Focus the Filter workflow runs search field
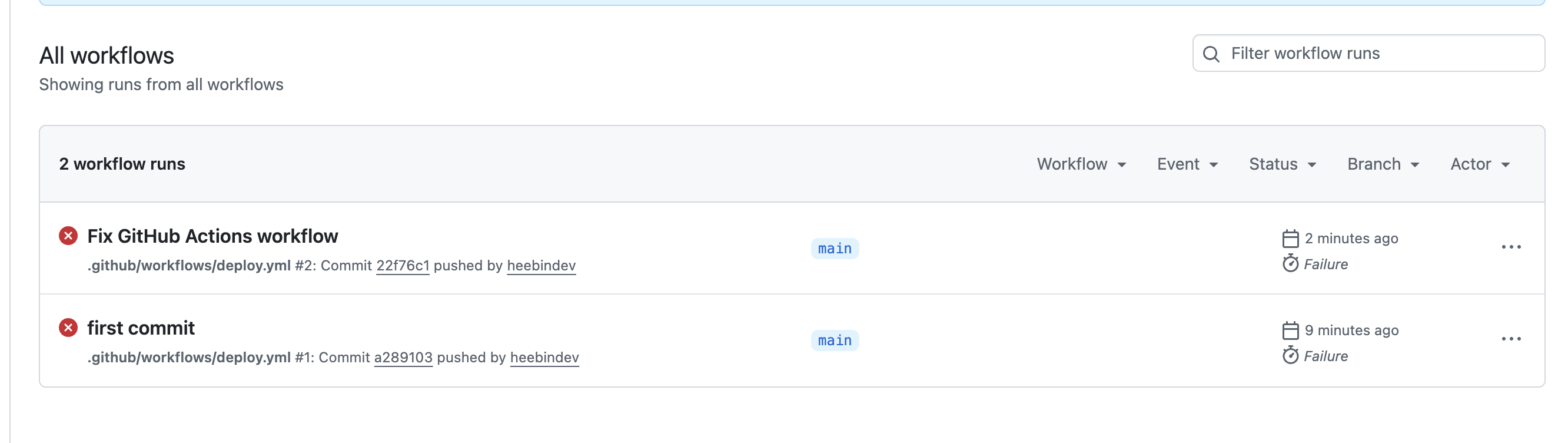This screenshot has width=1568, height=443. point(1368,54)
